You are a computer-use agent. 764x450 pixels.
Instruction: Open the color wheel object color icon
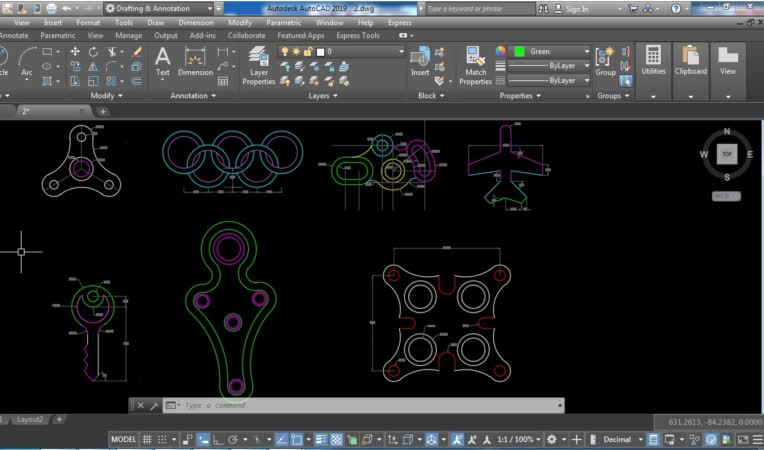tap(500, 51)
